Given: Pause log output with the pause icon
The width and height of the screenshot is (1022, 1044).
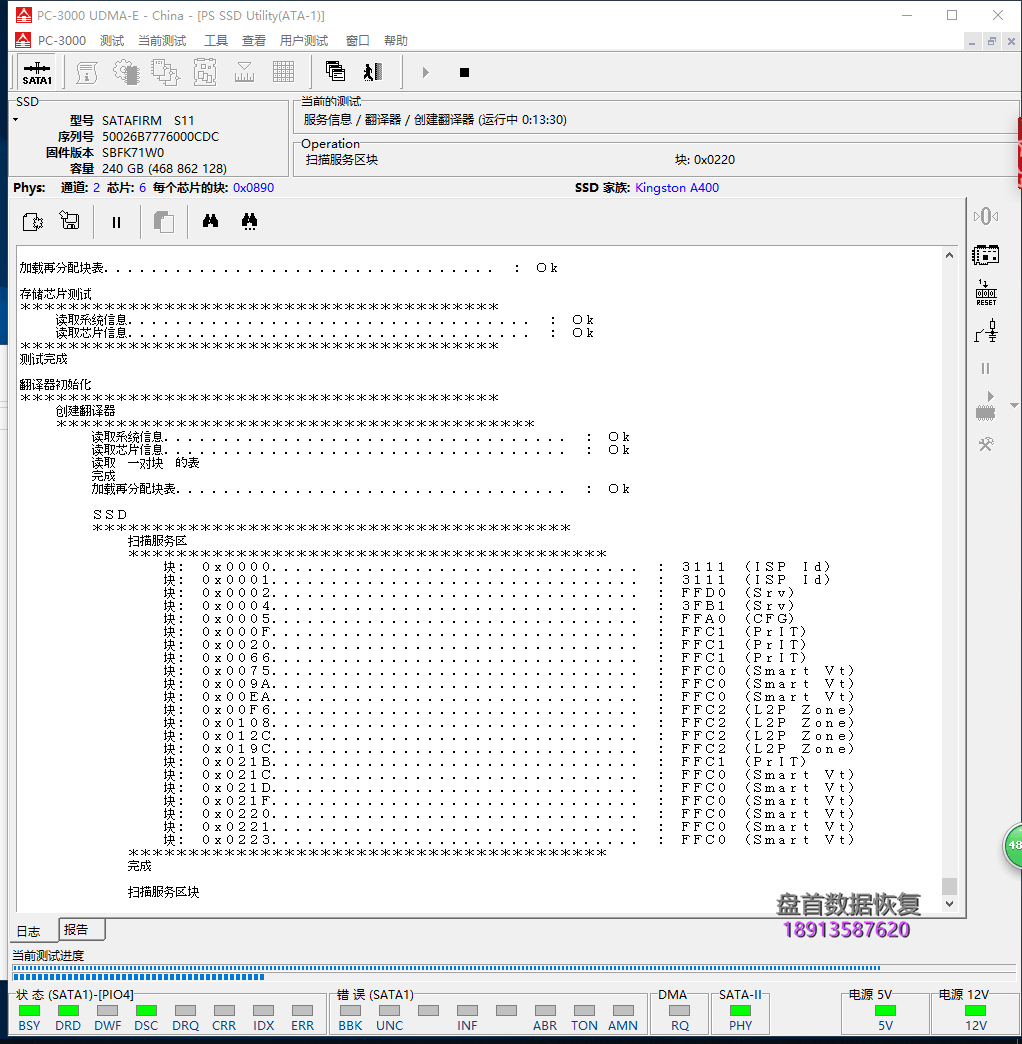Looking at the screenshot, I should pyautogui.click(x=117, y=222).
